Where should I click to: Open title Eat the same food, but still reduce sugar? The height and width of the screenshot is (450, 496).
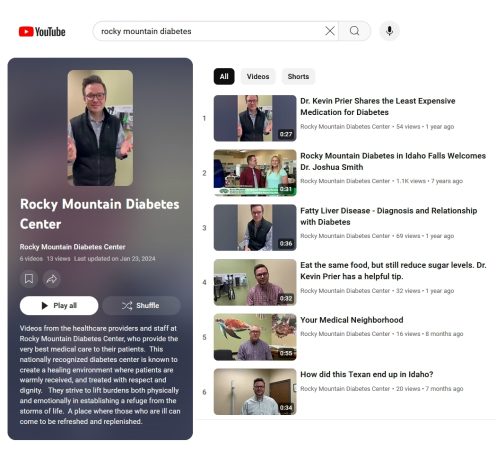pyautogui.click(x=393, y=271)
